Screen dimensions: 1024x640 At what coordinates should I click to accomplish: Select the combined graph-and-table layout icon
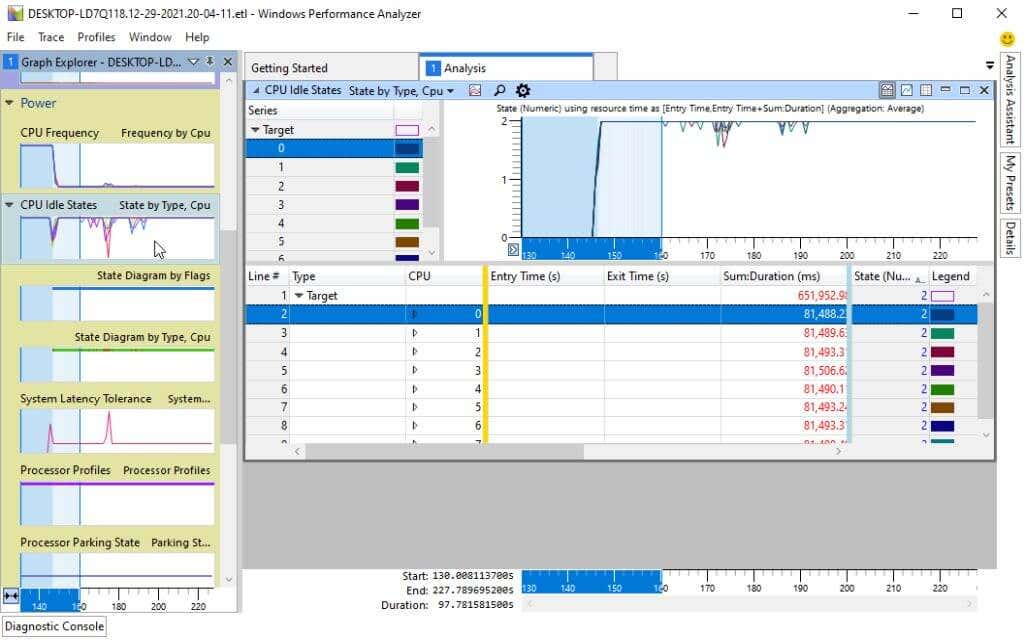coord(887,90)
